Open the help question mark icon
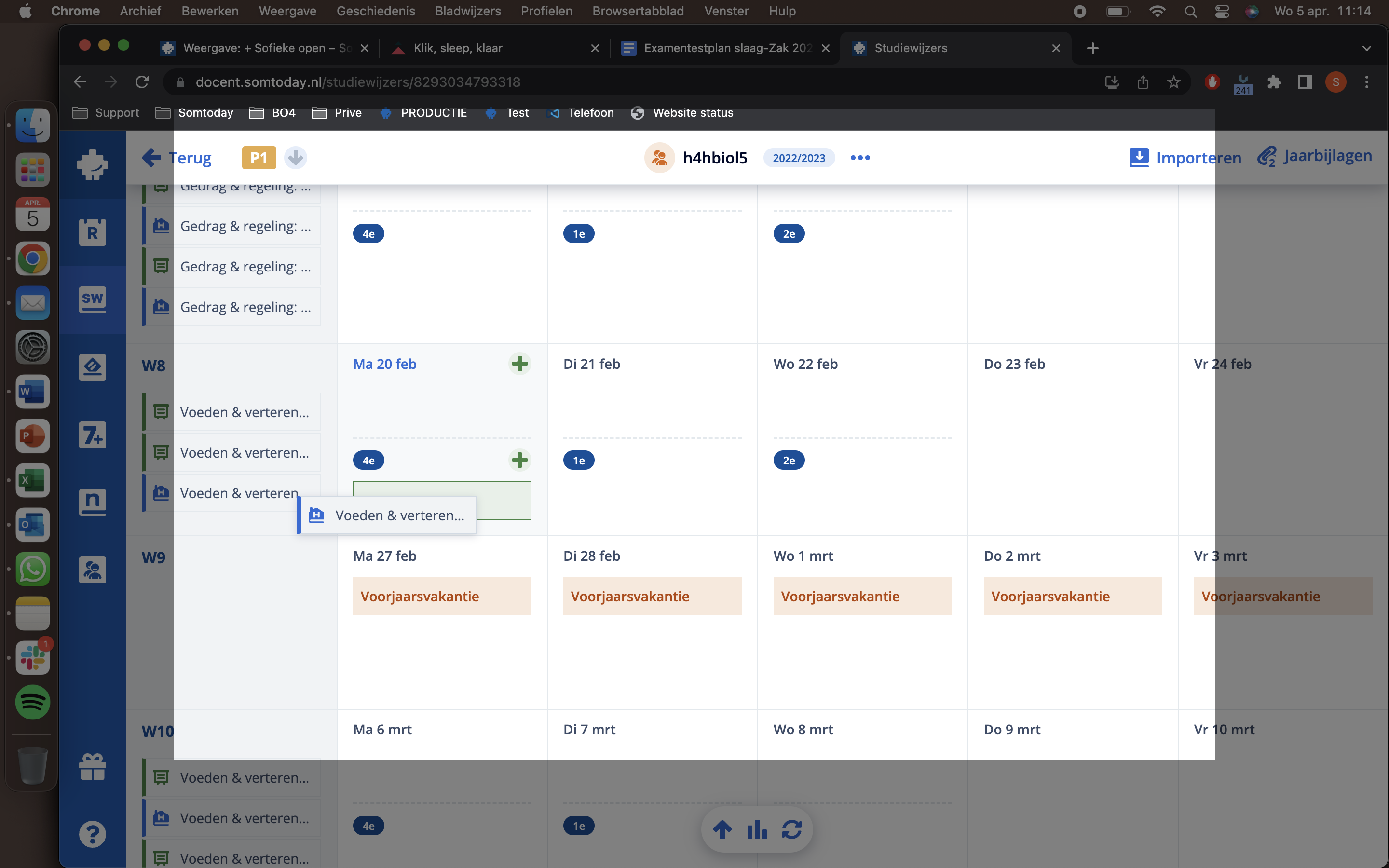Screen dimensions: 1389x868 pyautogui.click(x=93, y=834)
